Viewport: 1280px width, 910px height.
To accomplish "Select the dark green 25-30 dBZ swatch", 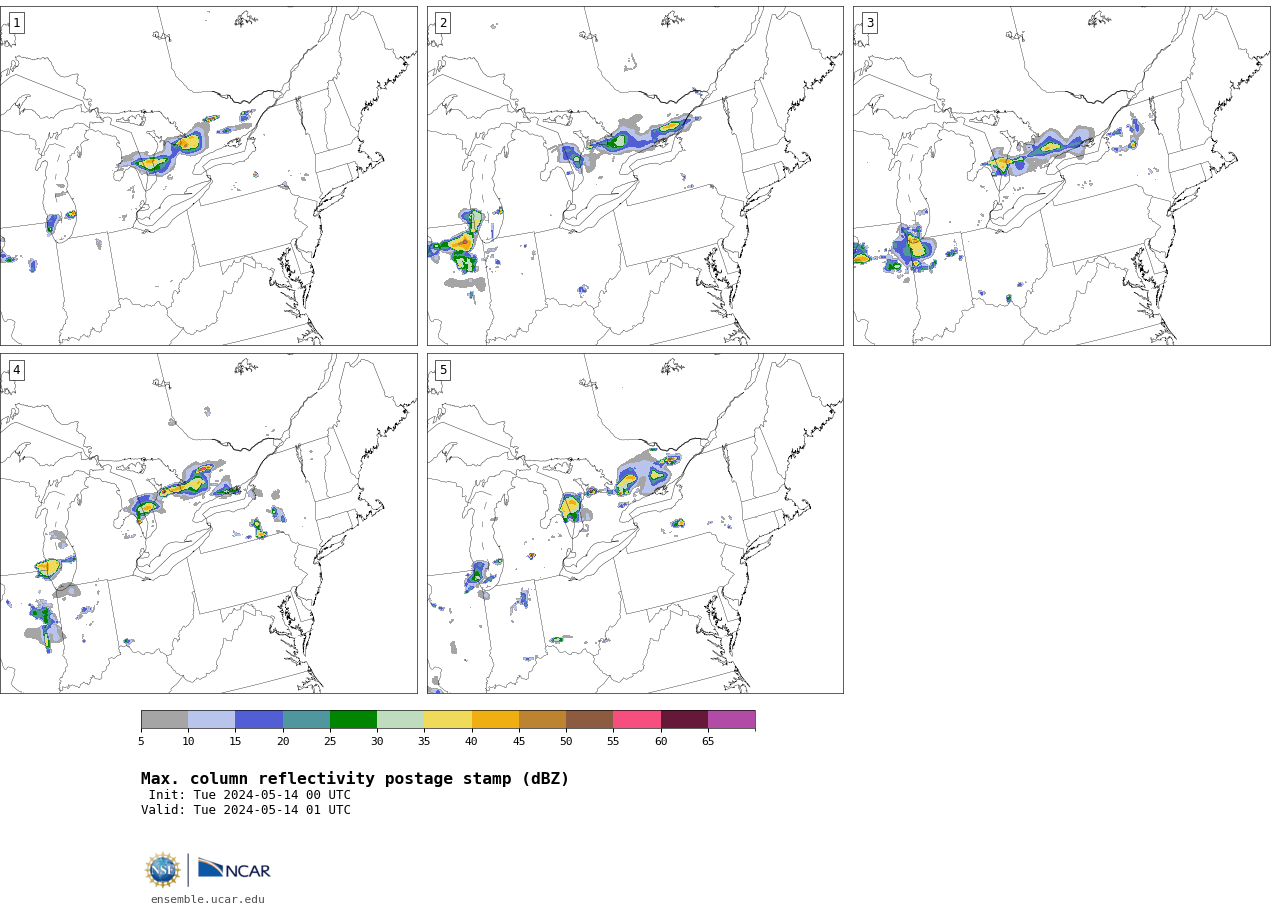I will [x=353, y=720].
